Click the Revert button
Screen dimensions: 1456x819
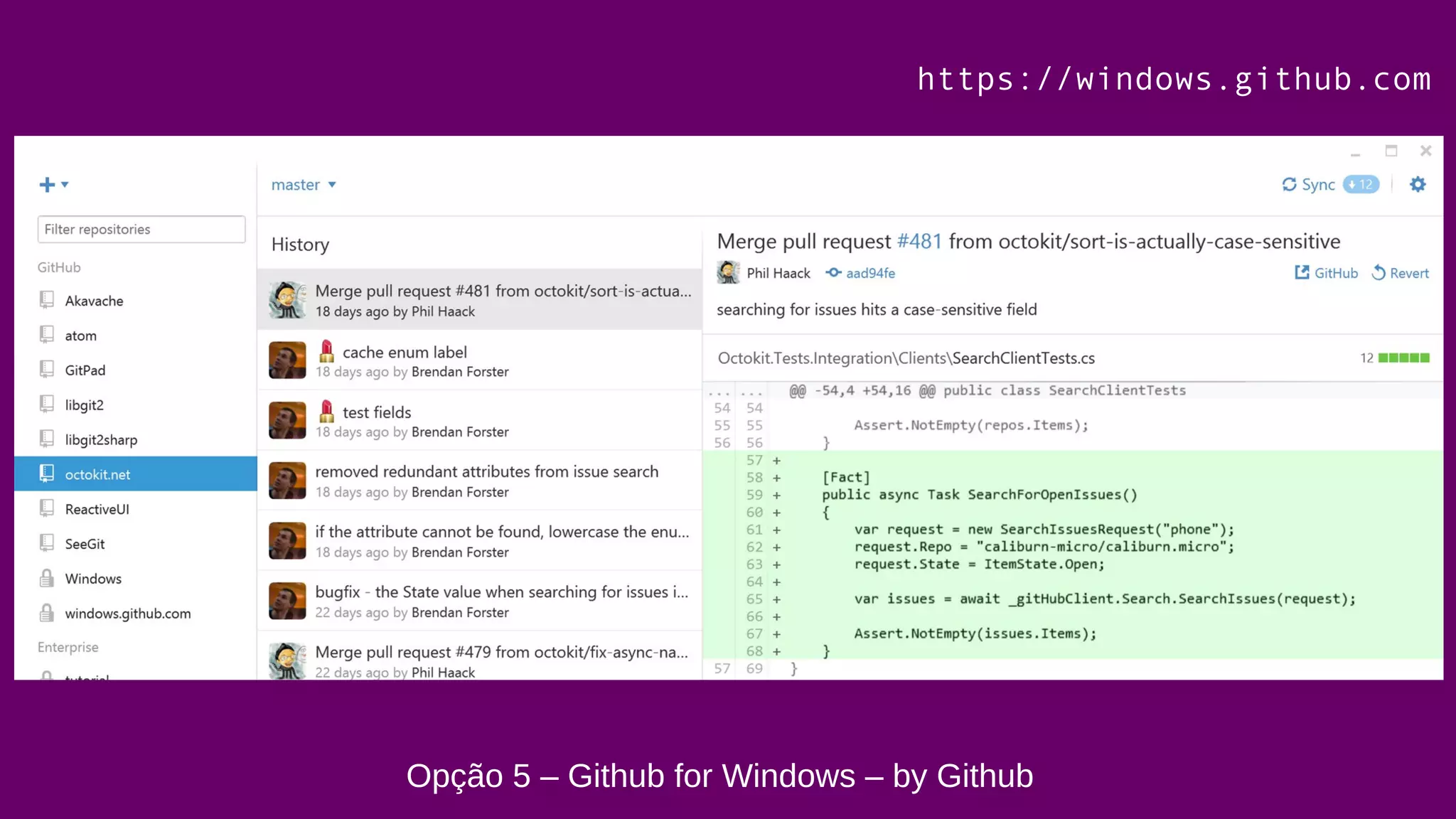coord(1400,273)
